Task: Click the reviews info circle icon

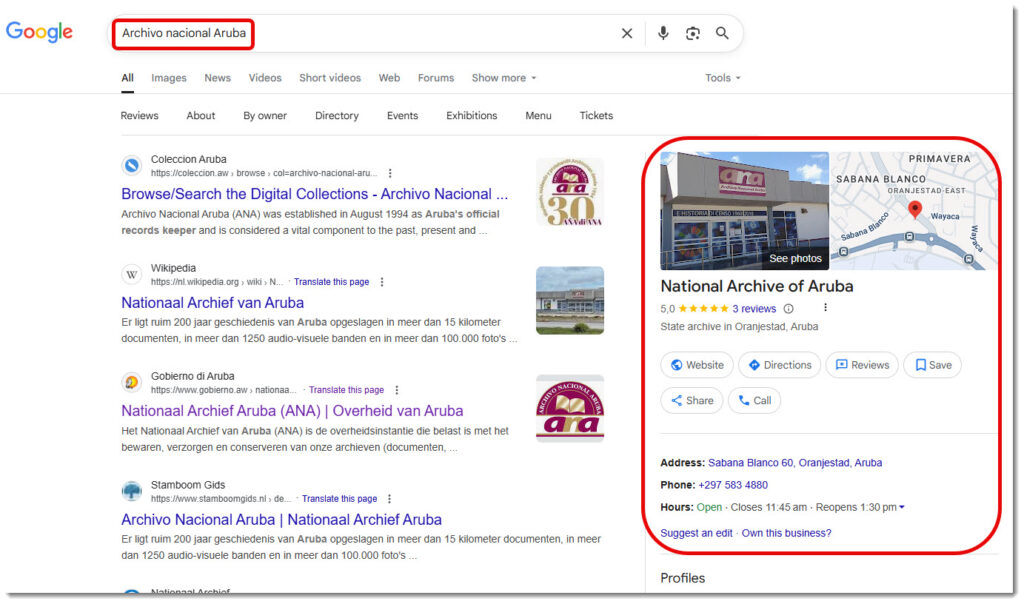Action: [x=788, y=309]
